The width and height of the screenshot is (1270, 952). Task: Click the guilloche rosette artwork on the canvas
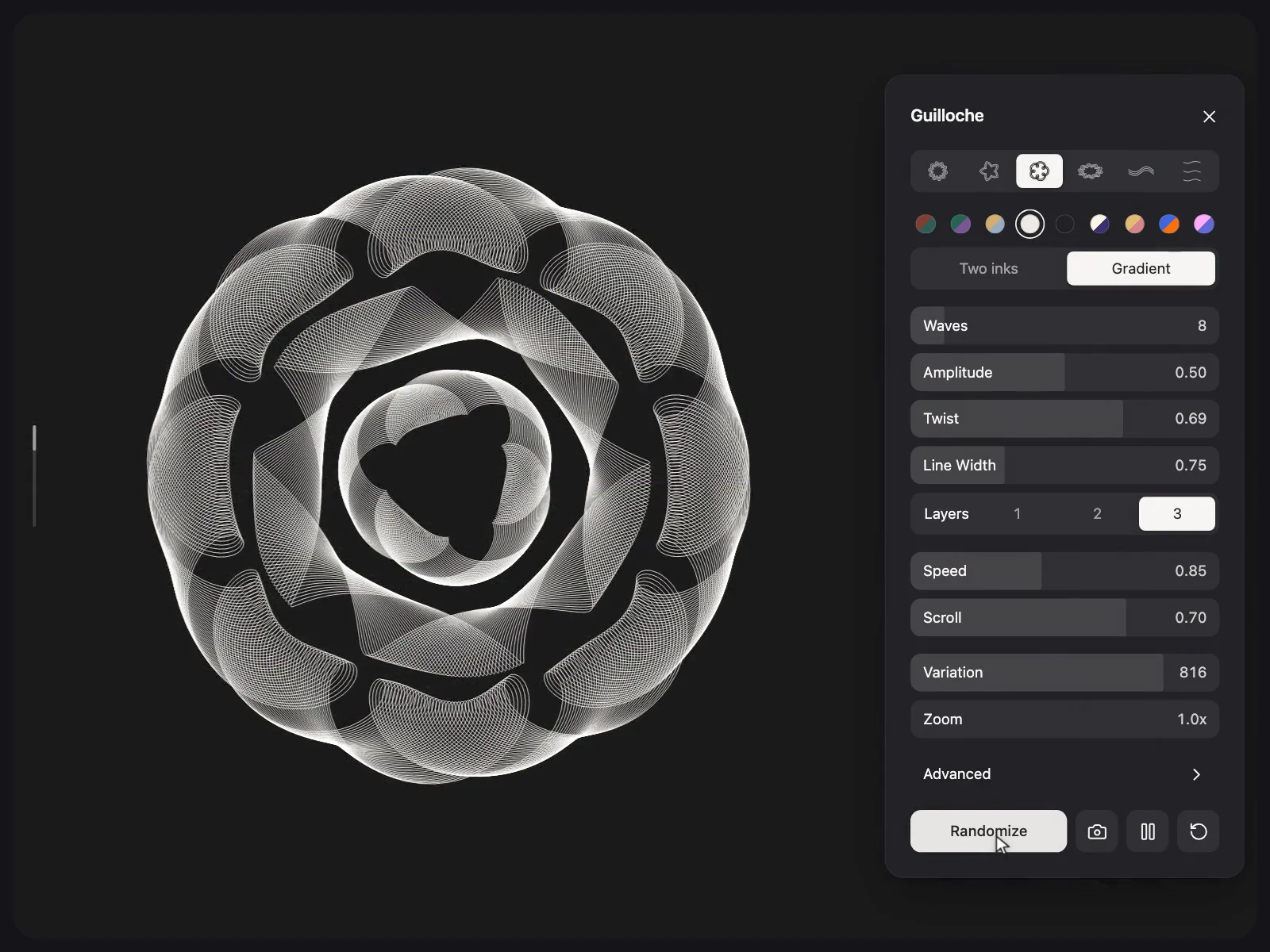pos(448,475)
